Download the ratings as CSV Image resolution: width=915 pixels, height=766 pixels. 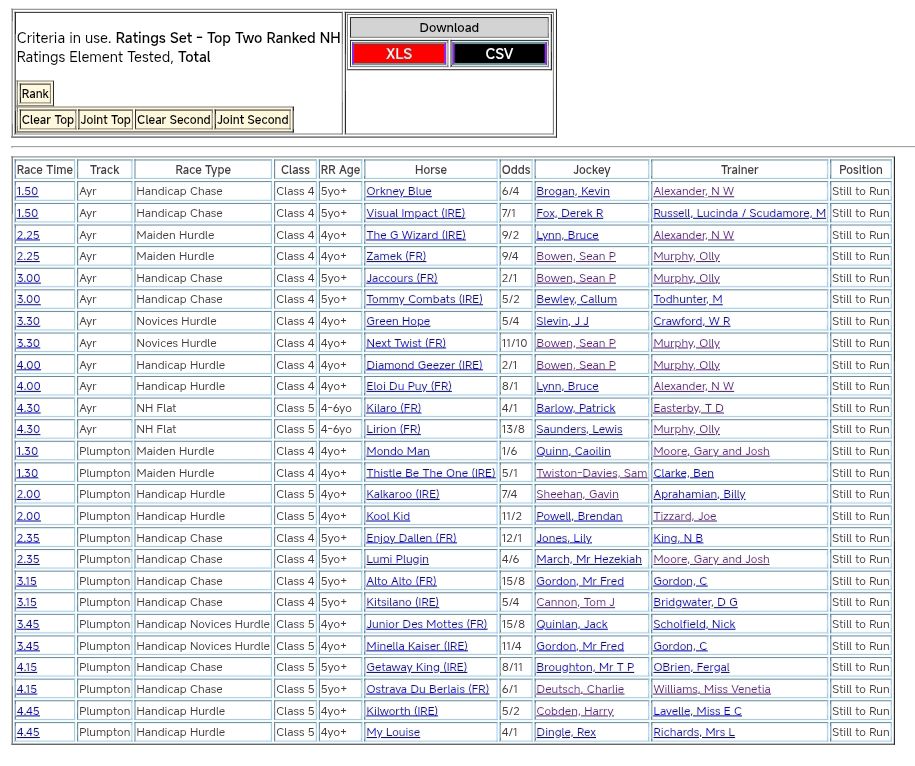tap(499, 54)
